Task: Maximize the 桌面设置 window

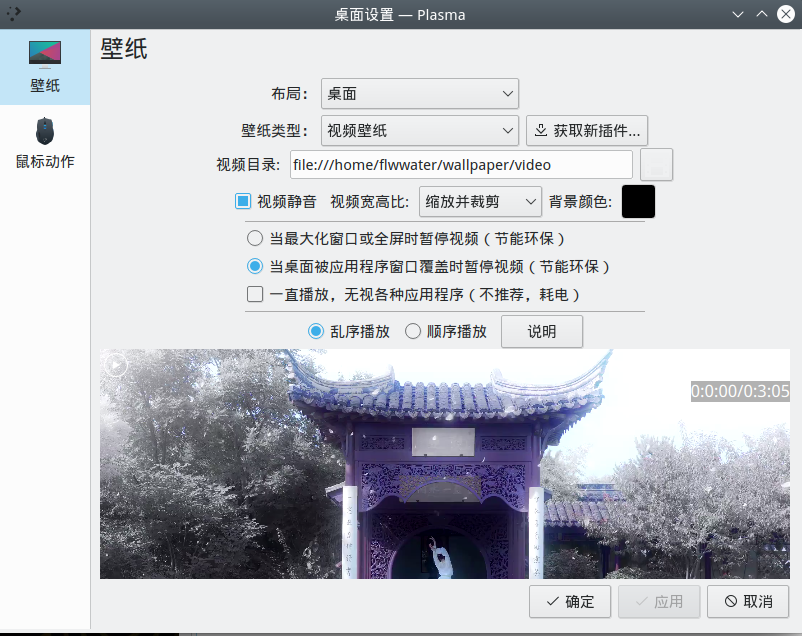Action: point(762,14)
